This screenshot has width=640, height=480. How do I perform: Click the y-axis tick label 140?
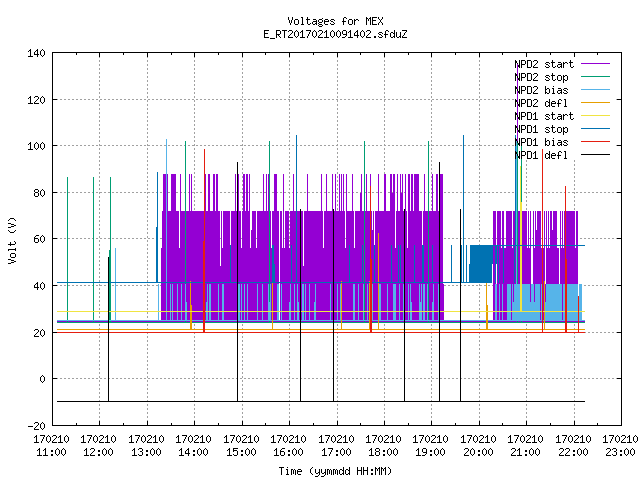point(36,53)
